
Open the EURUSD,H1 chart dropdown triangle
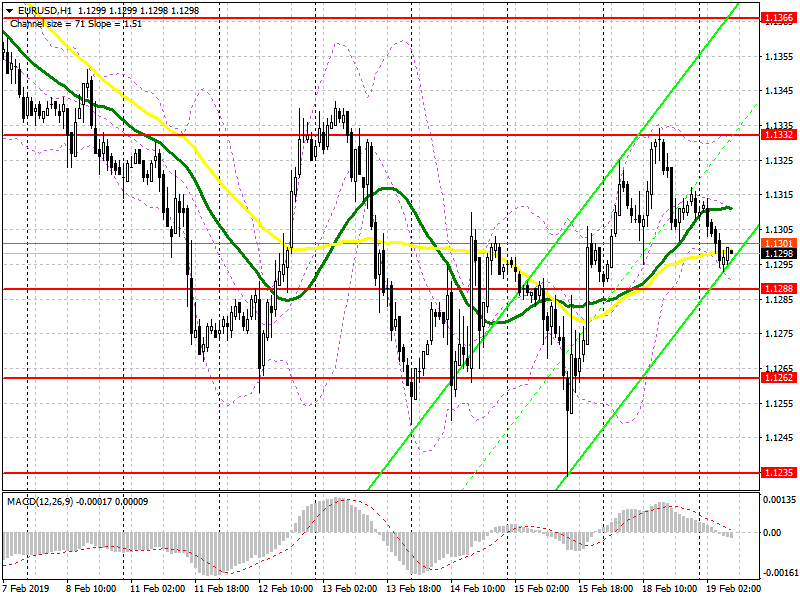[x=9, y=11]
